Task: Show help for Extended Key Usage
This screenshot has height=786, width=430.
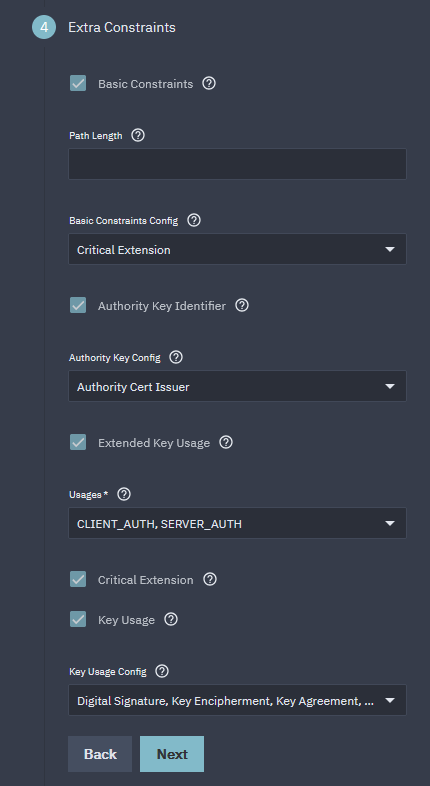Action: 226,442
